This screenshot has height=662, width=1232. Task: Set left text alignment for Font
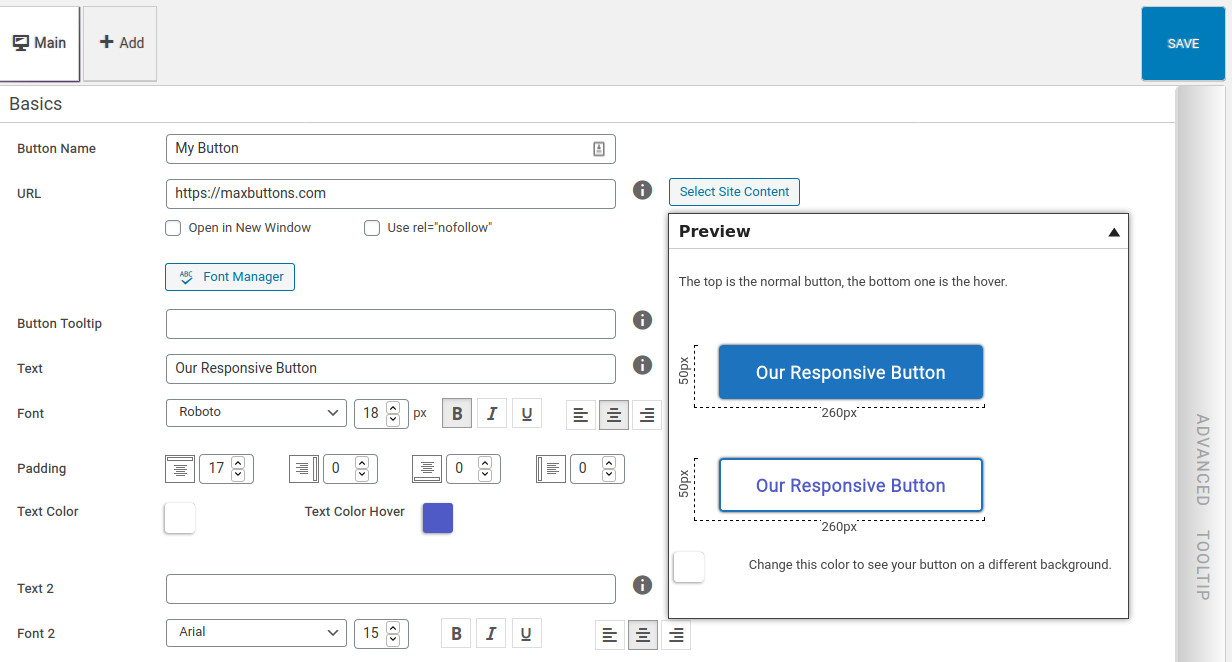[580, 412]
